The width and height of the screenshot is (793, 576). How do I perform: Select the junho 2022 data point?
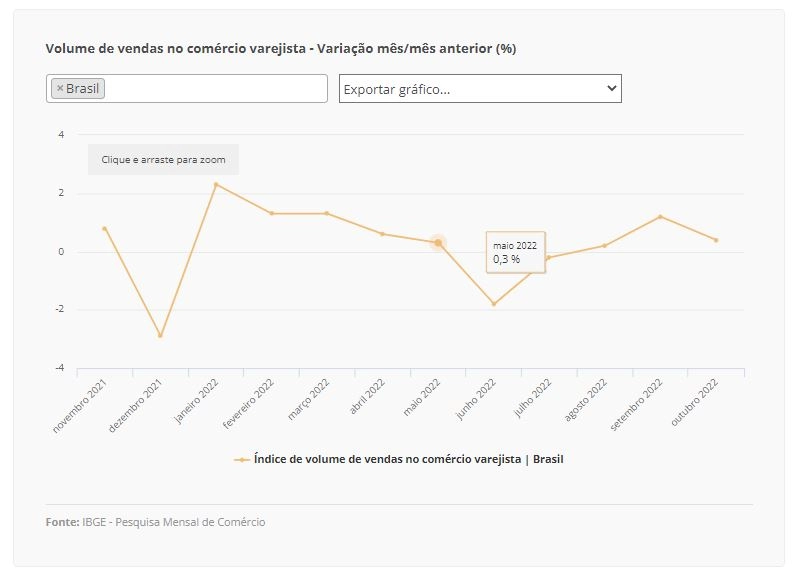(x=494, y=304)
